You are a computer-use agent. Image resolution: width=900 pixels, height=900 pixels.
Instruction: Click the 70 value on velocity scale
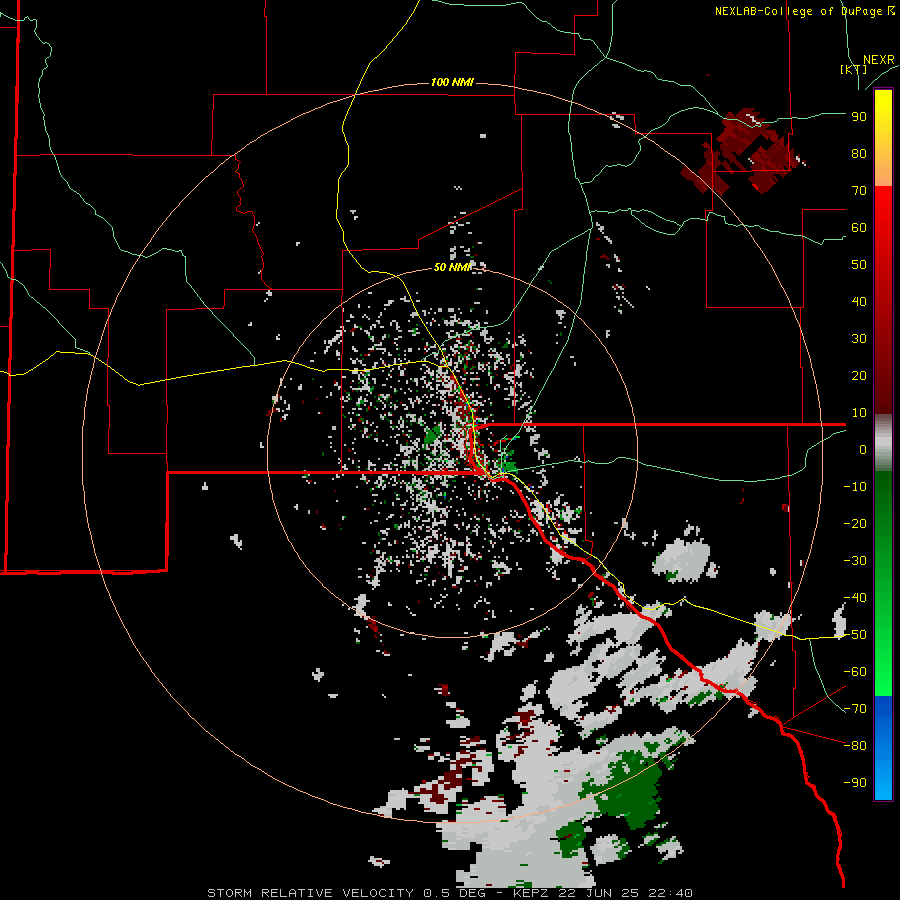pyautogui.click(x=859, y=191)
